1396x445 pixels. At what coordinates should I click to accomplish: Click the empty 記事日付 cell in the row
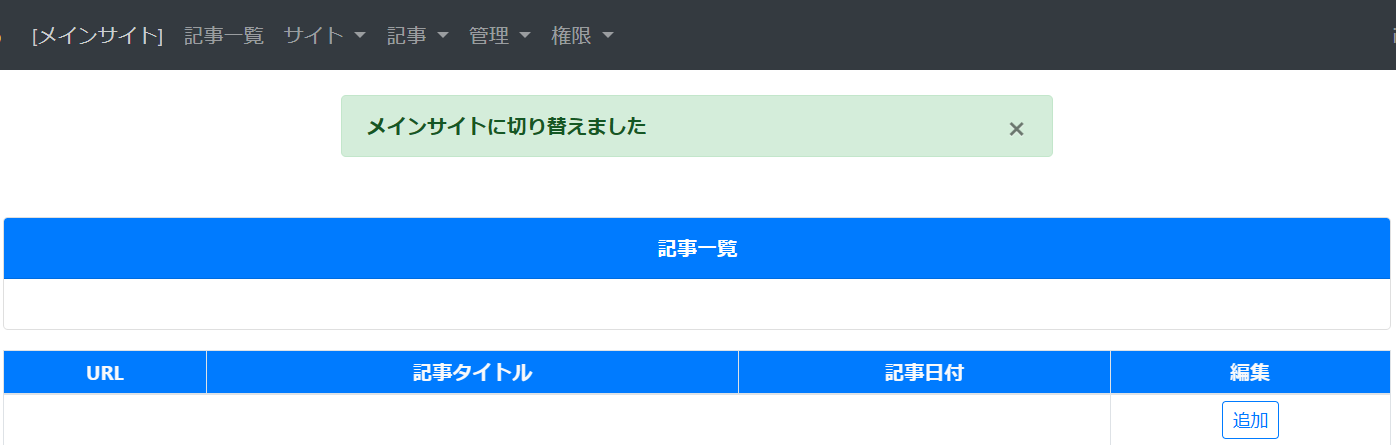click(x=924, y=420)
